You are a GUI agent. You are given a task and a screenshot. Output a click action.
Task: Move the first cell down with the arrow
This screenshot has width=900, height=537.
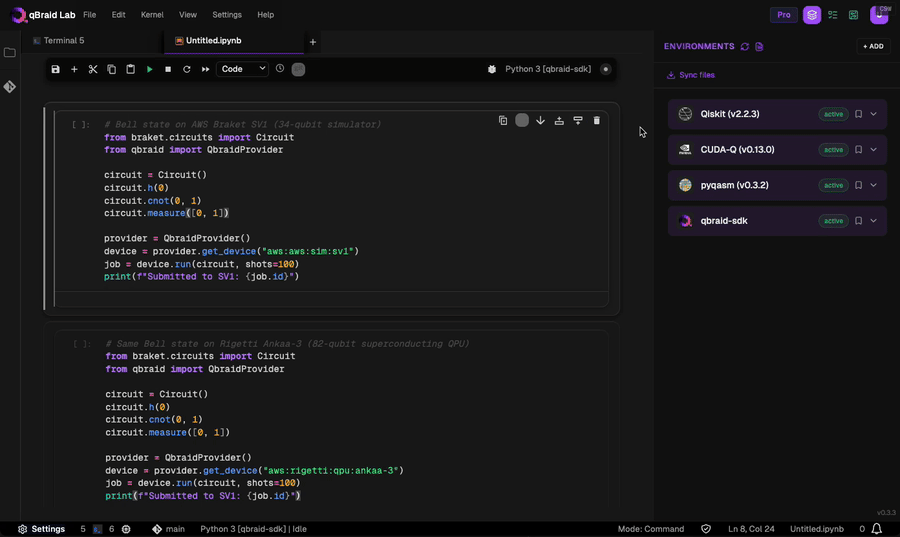pos(540,120)
